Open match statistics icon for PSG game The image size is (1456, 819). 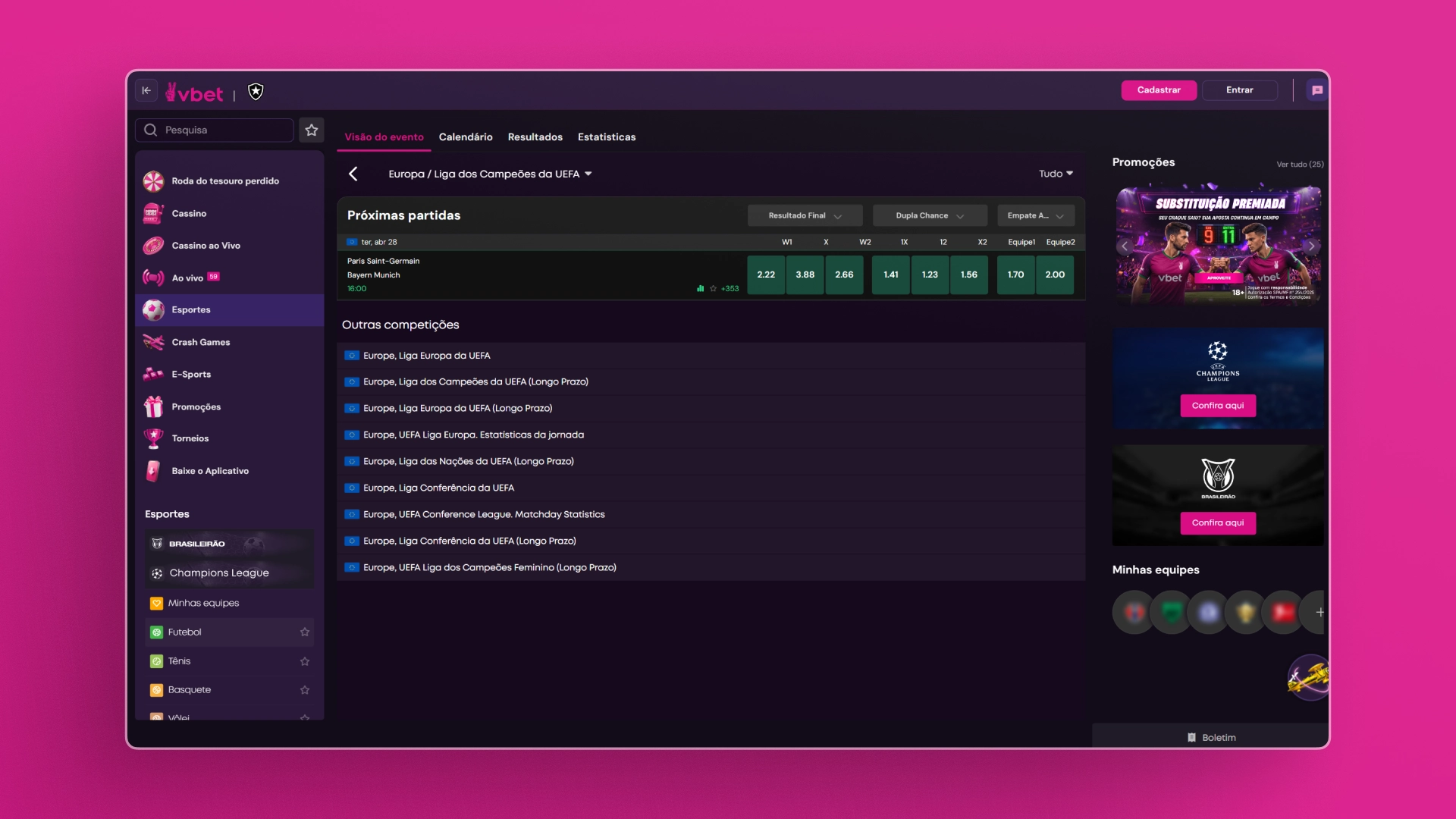[700, 288]
